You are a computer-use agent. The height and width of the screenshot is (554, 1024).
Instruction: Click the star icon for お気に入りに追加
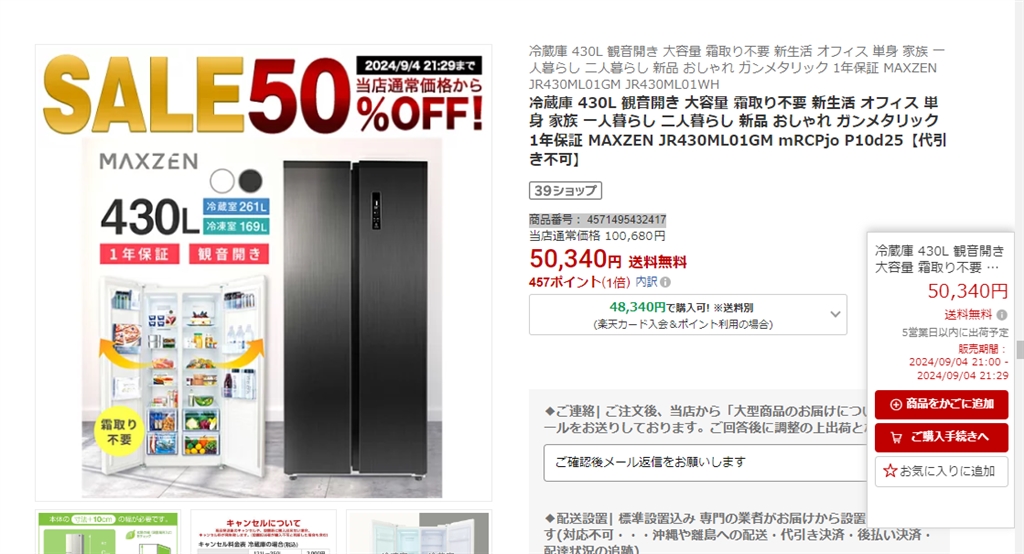(x=889, y=471)
